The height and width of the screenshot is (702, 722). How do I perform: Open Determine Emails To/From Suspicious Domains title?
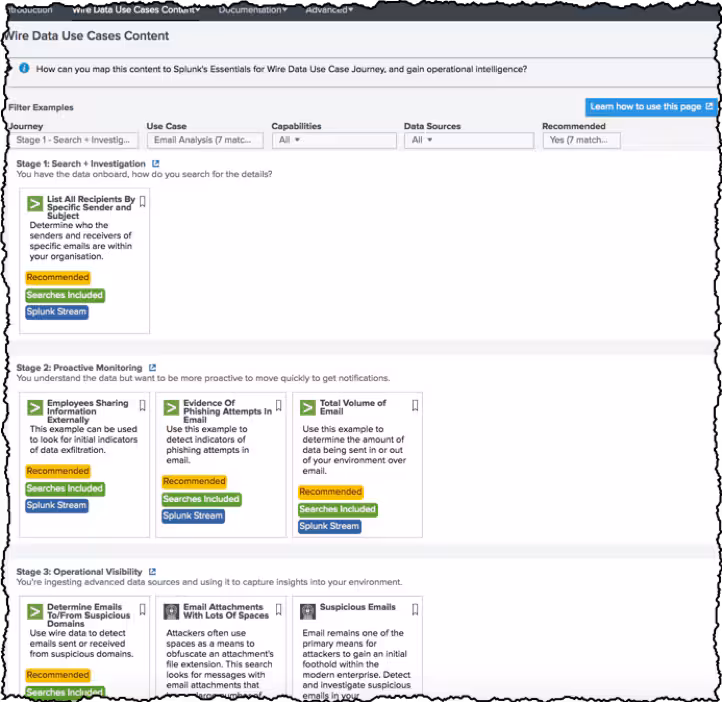84,615
